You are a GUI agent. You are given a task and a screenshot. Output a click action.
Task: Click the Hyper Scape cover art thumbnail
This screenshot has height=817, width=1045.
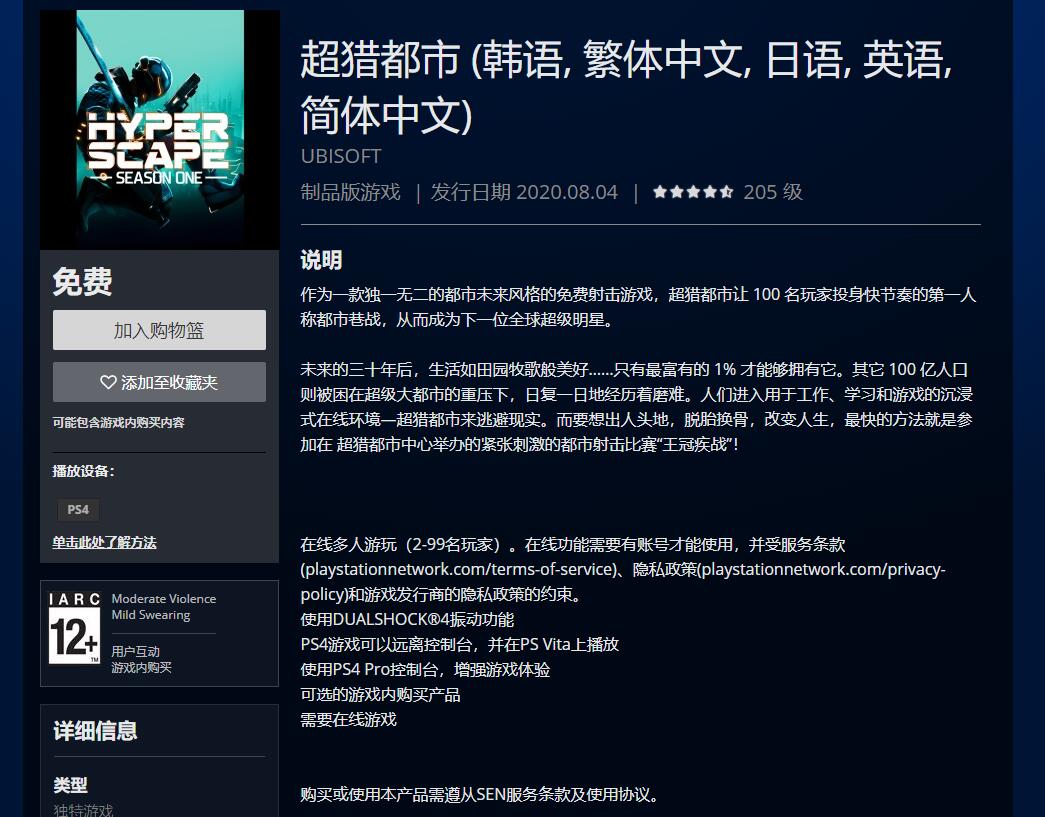(160, 129)
